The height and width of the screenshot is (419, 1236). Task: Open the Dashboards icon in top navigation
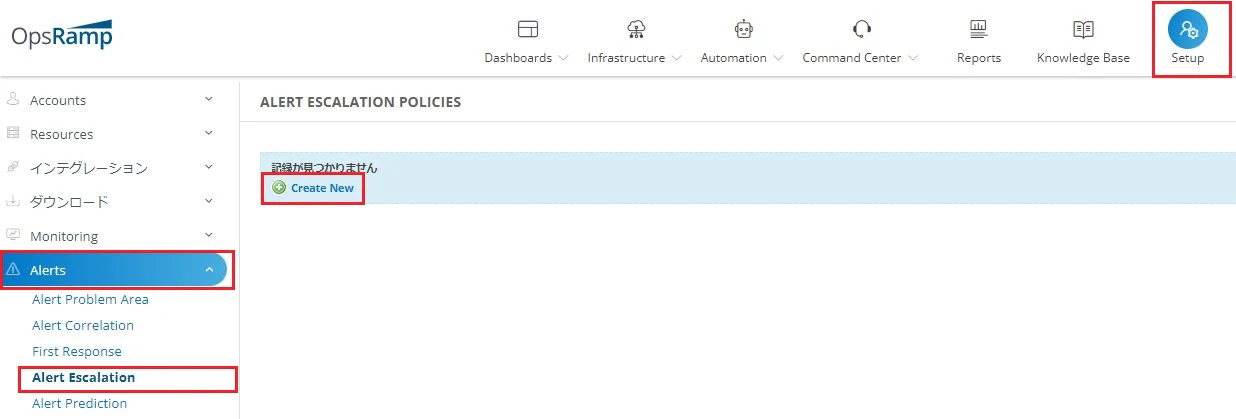point(528,28)
